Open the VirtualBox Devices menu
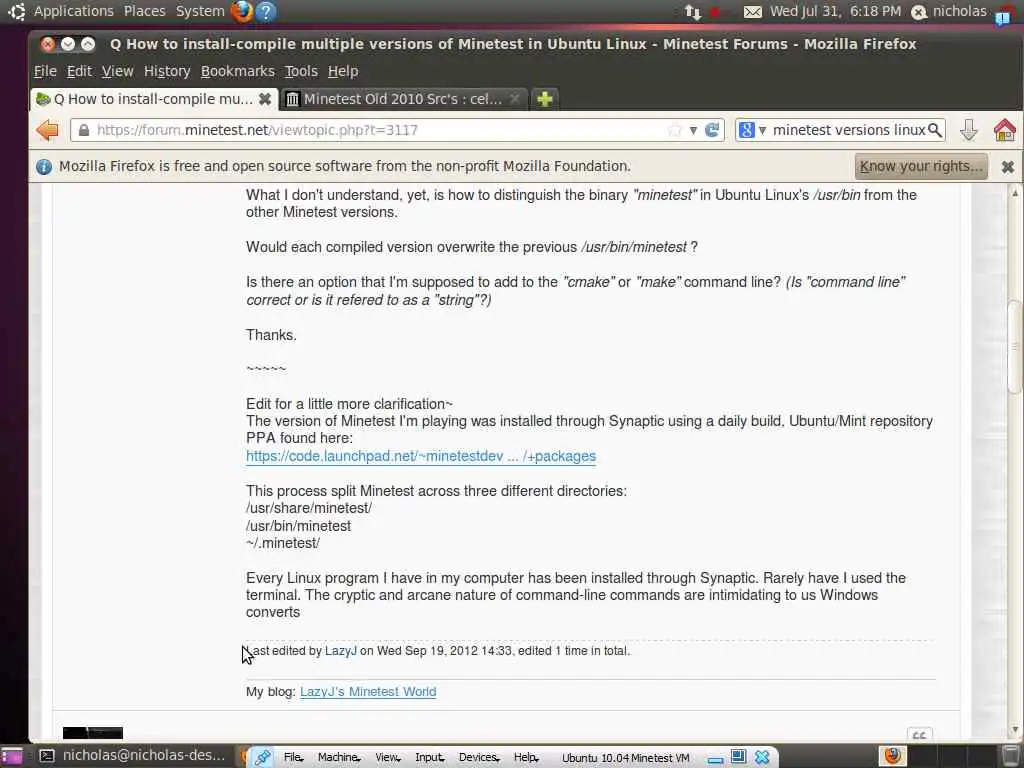The height and width of the screenshot is (768, 1024). (x=479, y=758)
